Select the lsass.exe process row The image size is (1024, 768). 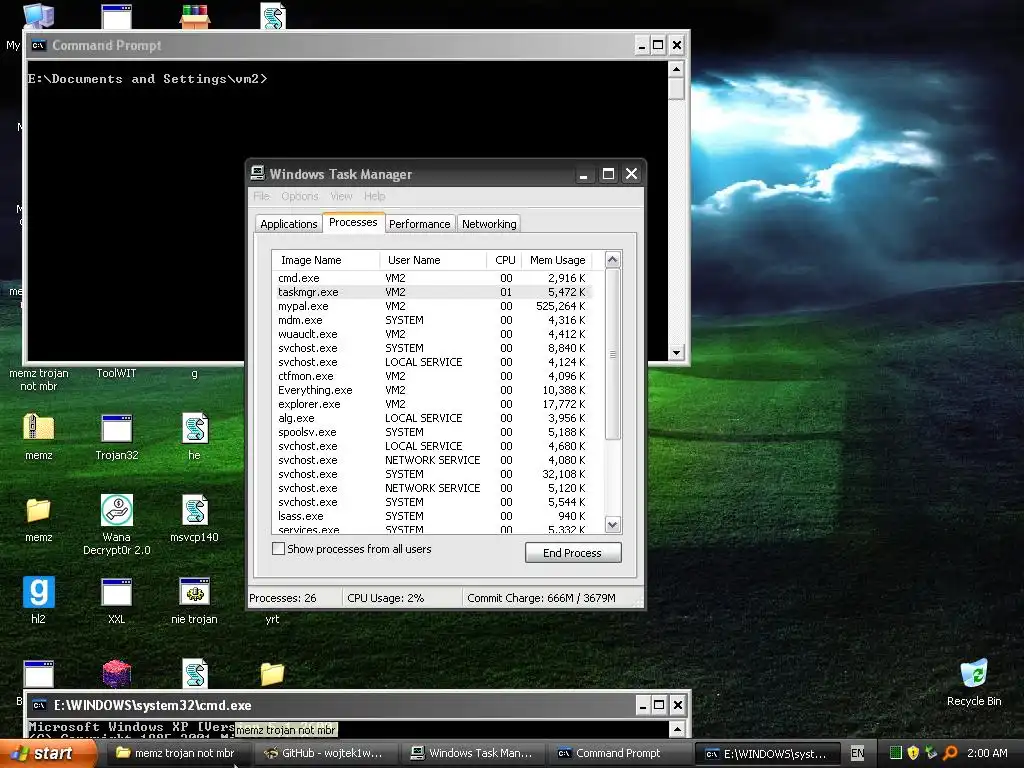[x=432, y=516]
